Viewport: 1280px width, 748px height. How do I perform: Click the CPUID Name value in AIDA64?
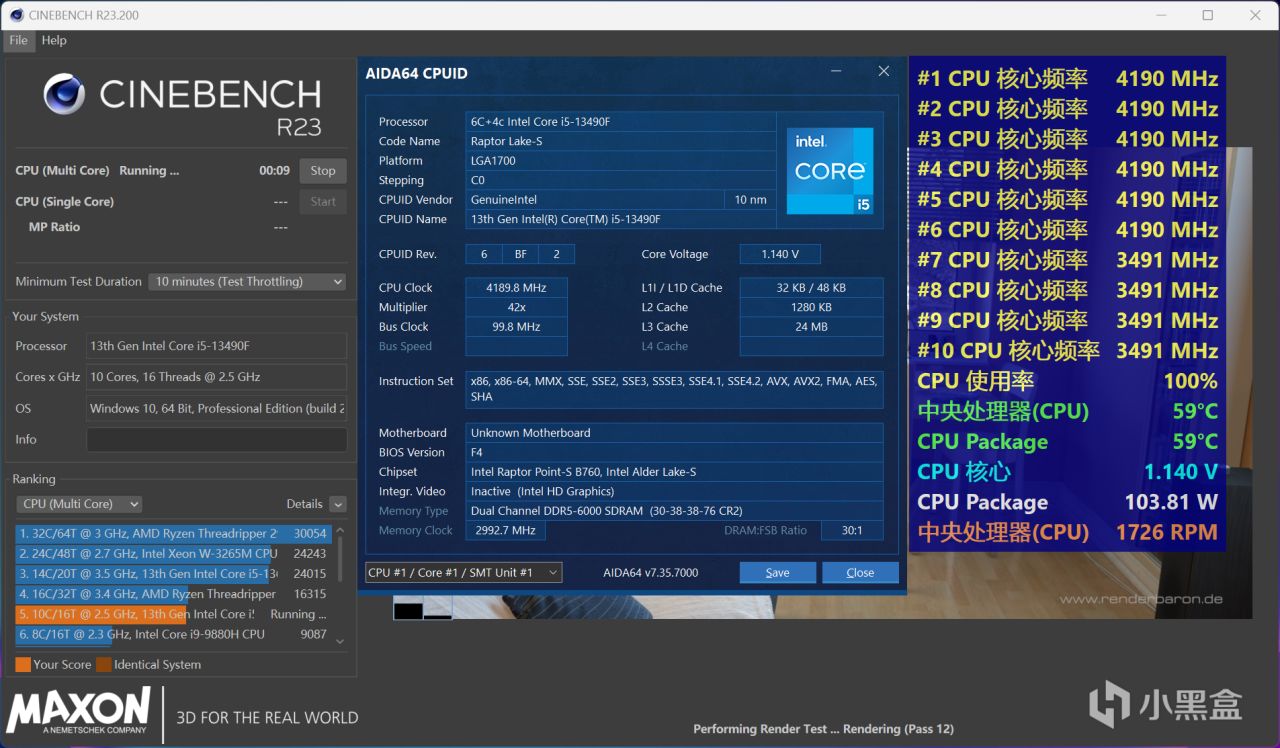tap(621, 219)
